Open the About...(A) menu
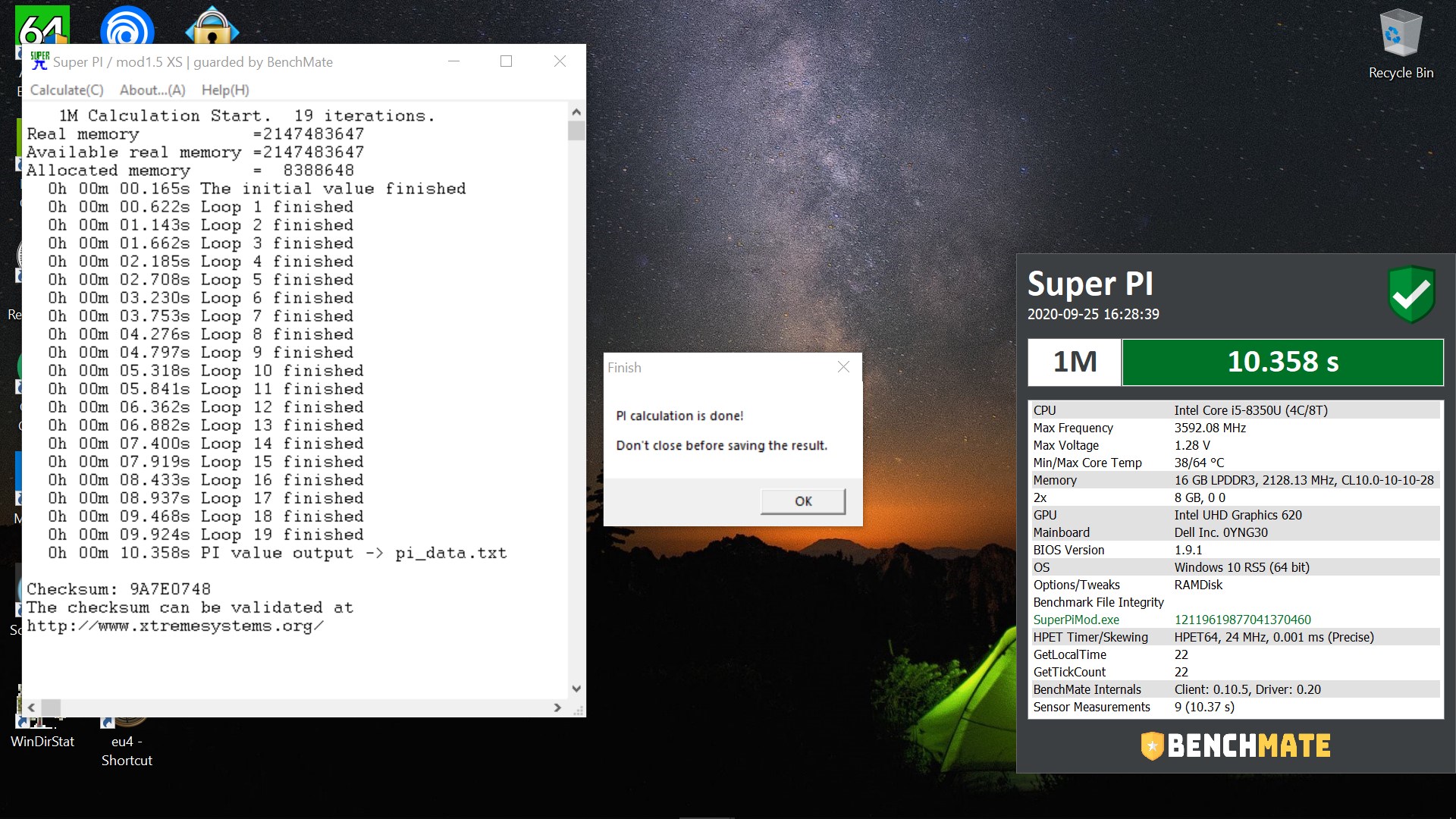 coord(152,90)
